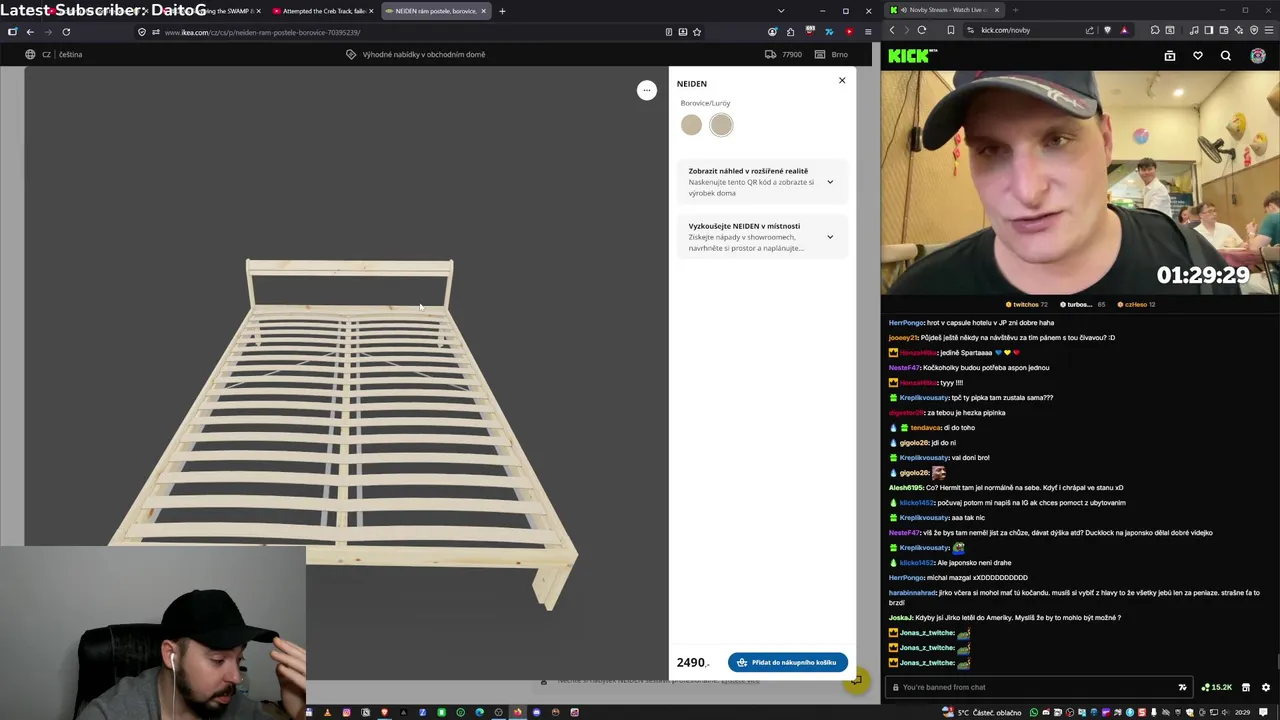This screenshot has height=720, width=1280.
Task: Bookmark icon left of kick.com address
Action: click(x=951, y=30)
